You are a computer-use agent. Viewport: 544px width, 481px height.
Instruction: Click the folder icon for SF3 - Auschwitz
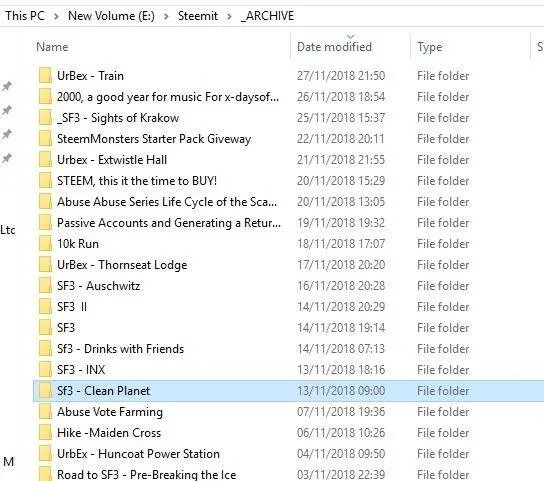45,286
